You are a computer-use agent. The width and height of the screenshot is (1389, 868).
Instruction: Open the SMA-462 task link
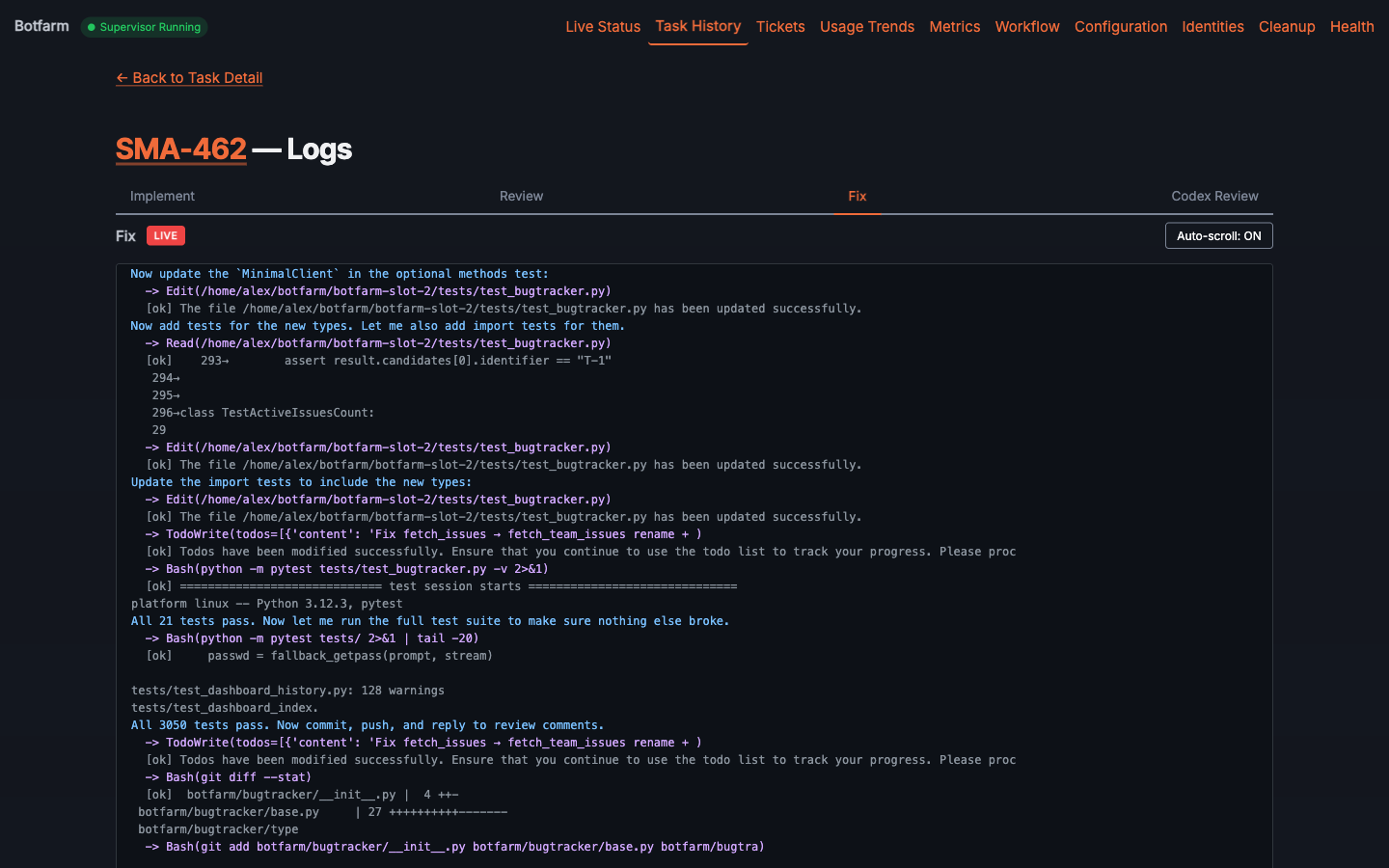point(180,149)
